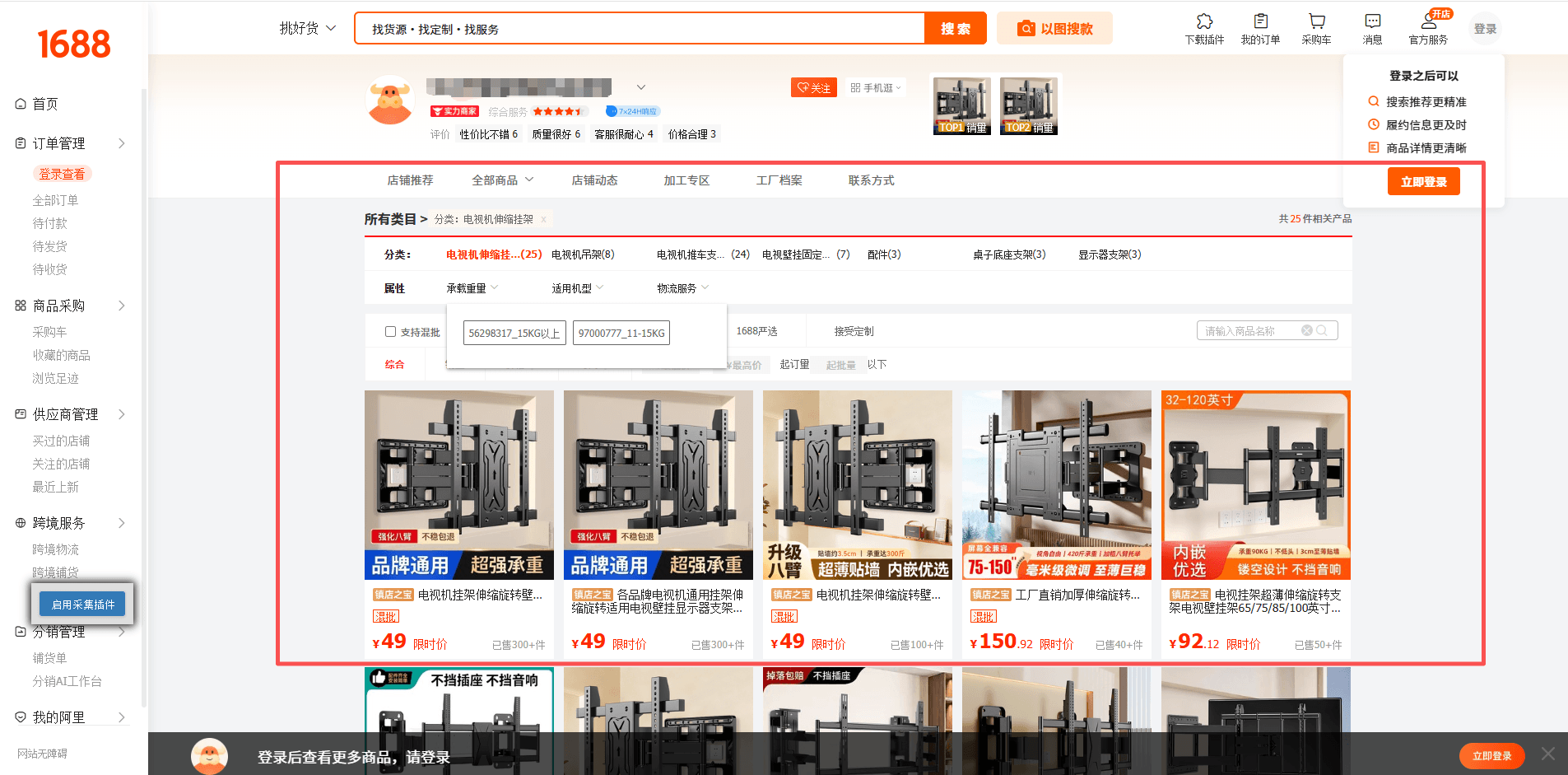The width and height of the screenshot is (1568, 775).
Task: Switch to the 工厂档案 tab
Action: 779,180
